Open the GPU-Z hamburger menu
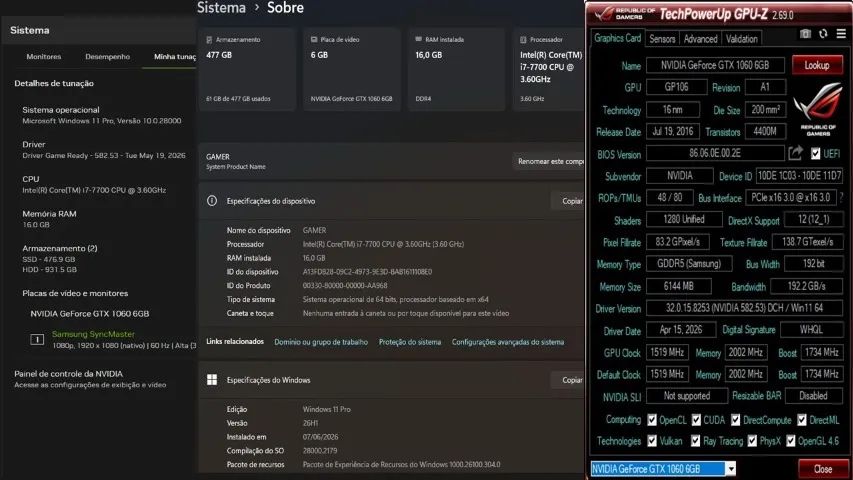The width and height of the screenshot is (853, 480). (841, 34)
